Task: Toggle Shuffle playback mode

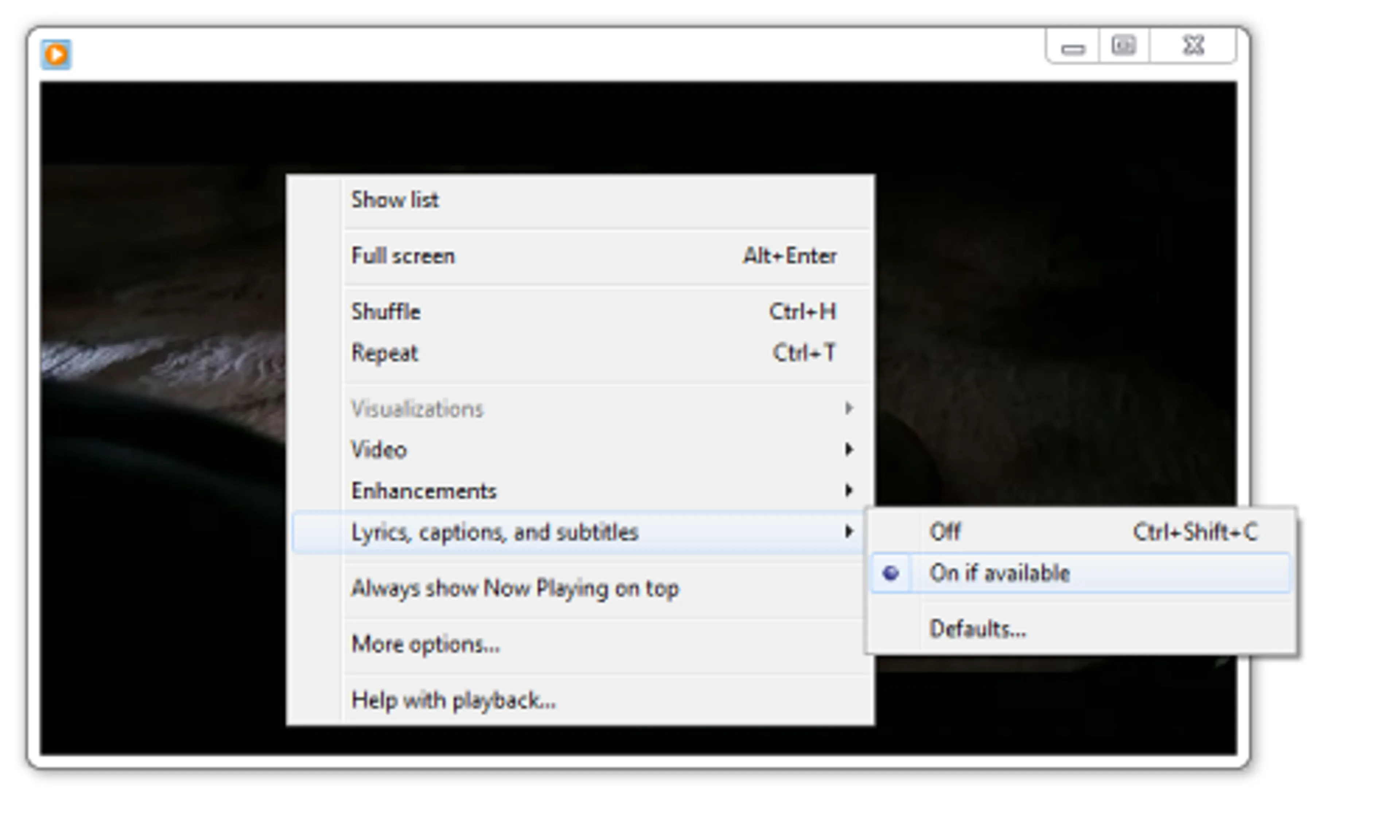Action: click(386, 312)
